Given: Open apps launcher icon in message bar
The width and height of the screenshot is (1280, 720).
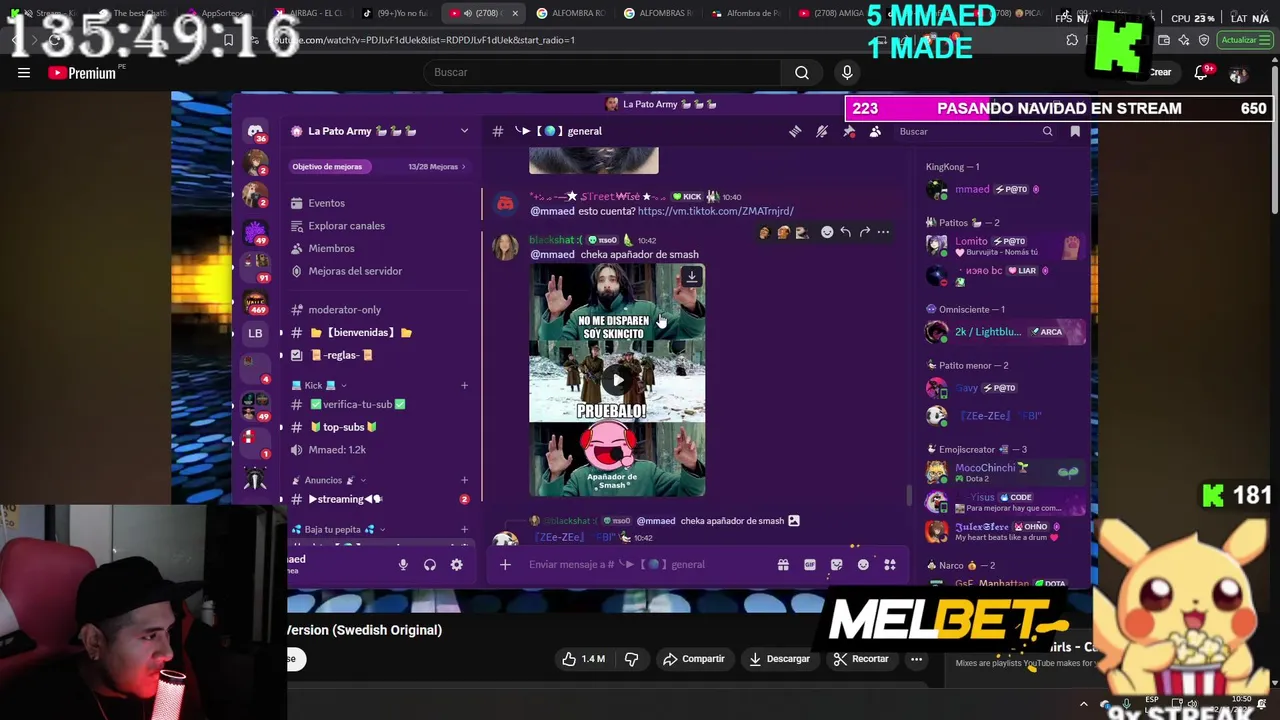Looking at the screenshot, I should tap(890, 565).
